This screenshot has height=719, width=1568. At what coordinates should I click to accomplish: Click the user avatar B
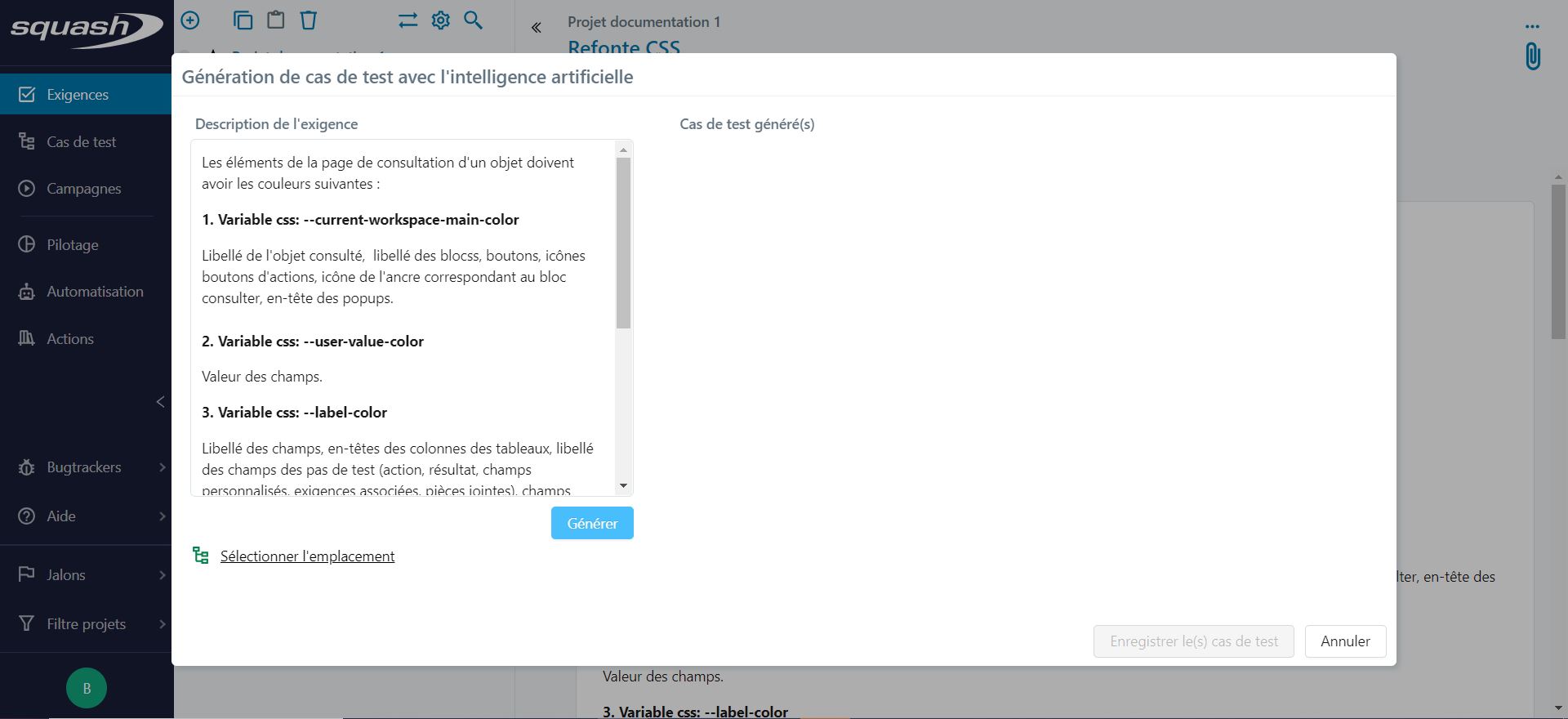click(x=87, y=688)
